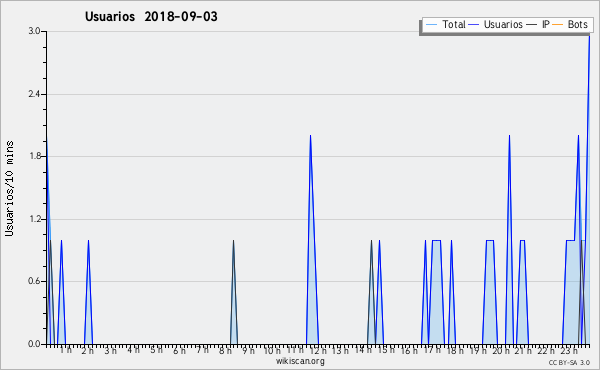The image size is (600, 370).
Task: Click the 3.0 value on the y-axis
Action: coord(34,31)
